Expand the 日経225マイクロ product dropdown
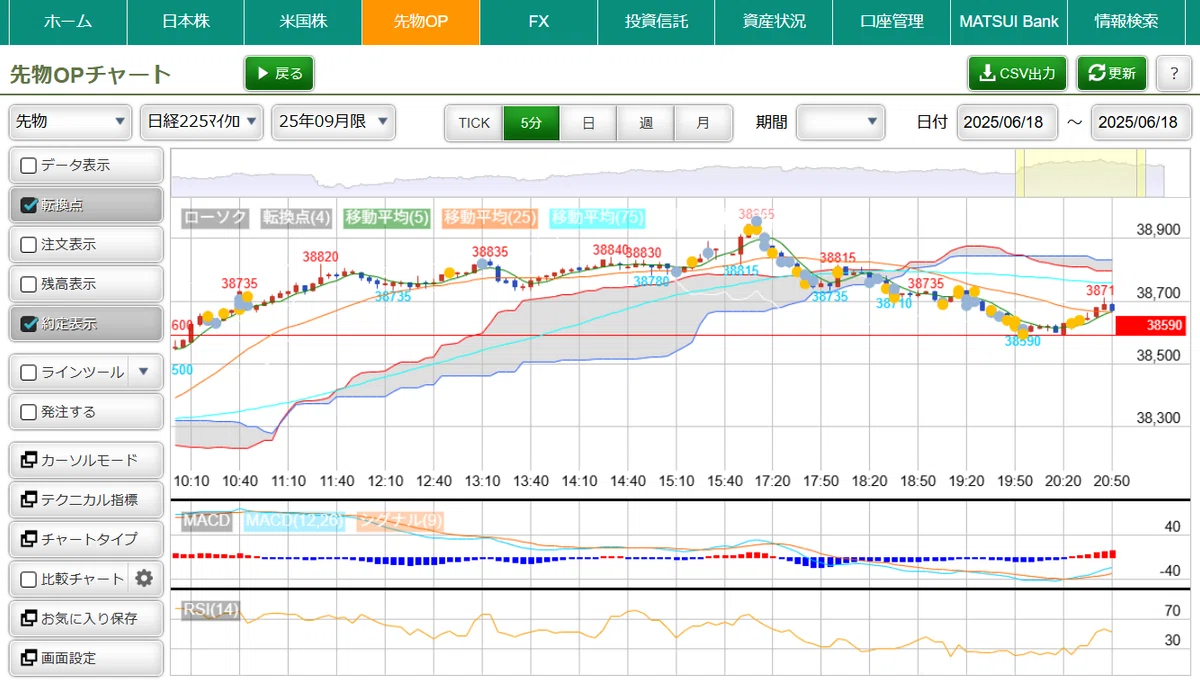 (x=202, y=122)
